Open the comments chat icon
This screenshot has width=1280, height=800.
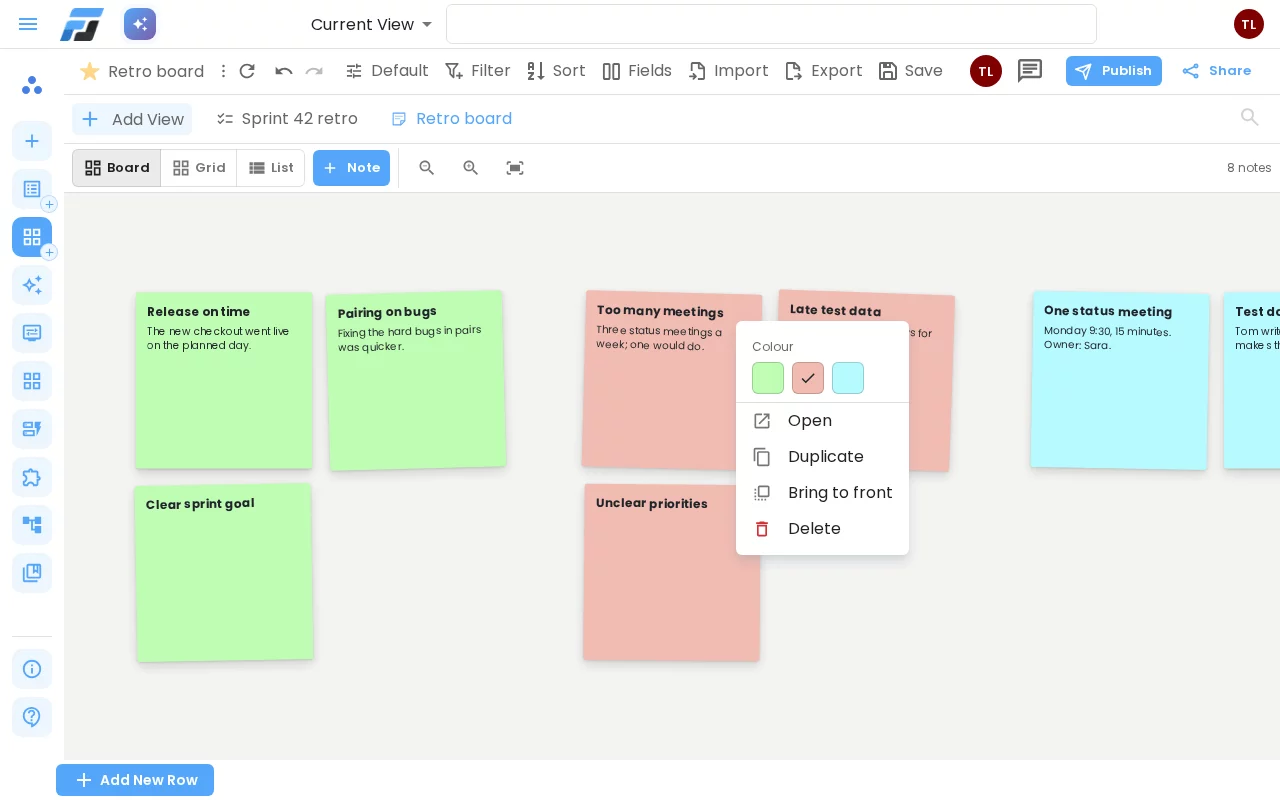[1030, 71]
